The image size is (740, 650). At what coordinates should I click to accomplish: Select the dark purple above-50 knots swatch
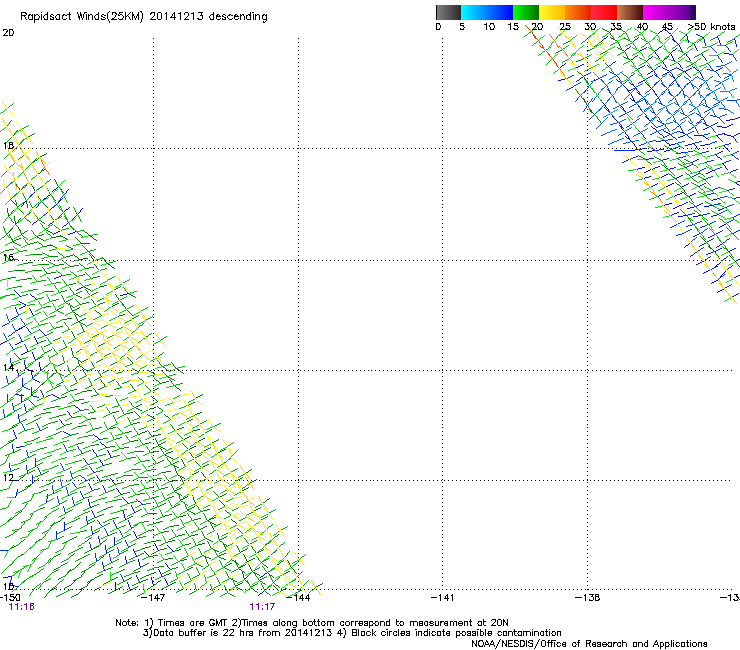[x=691, y=12]
